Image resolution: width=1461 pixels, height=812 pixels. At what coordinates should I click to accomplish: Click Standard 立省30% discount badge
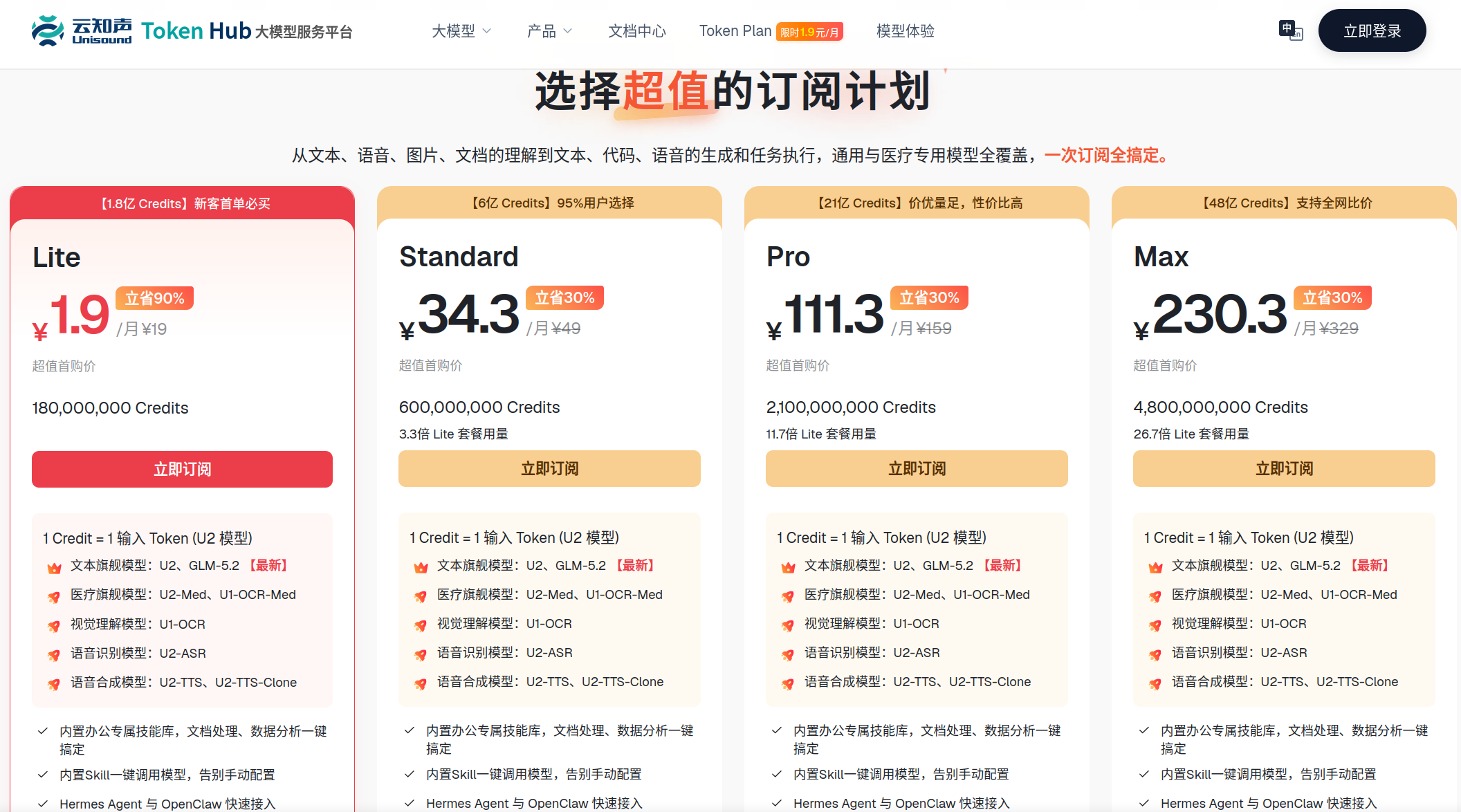pyautogui.click(x=564, y=297)
